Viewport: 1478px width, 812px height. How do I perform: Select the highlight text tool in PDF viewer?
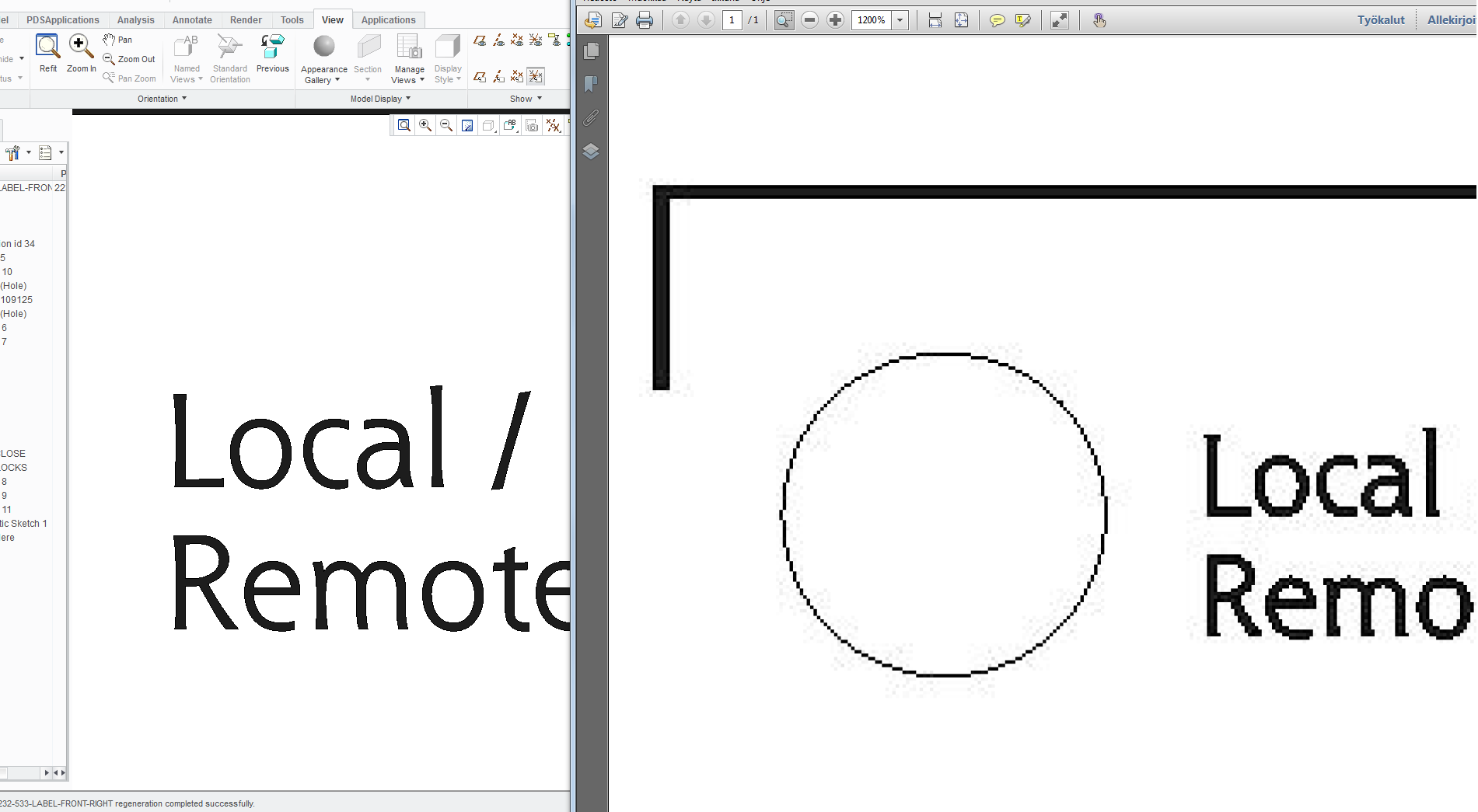1023,20
